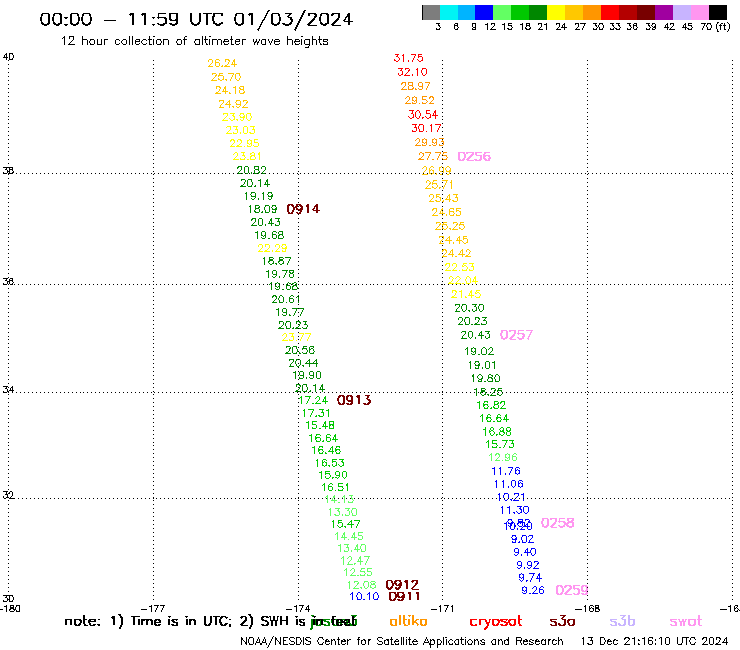Click the 11.76 wave height value
The width and height of the screenshot is (740, 650).
tap(505, 471)
